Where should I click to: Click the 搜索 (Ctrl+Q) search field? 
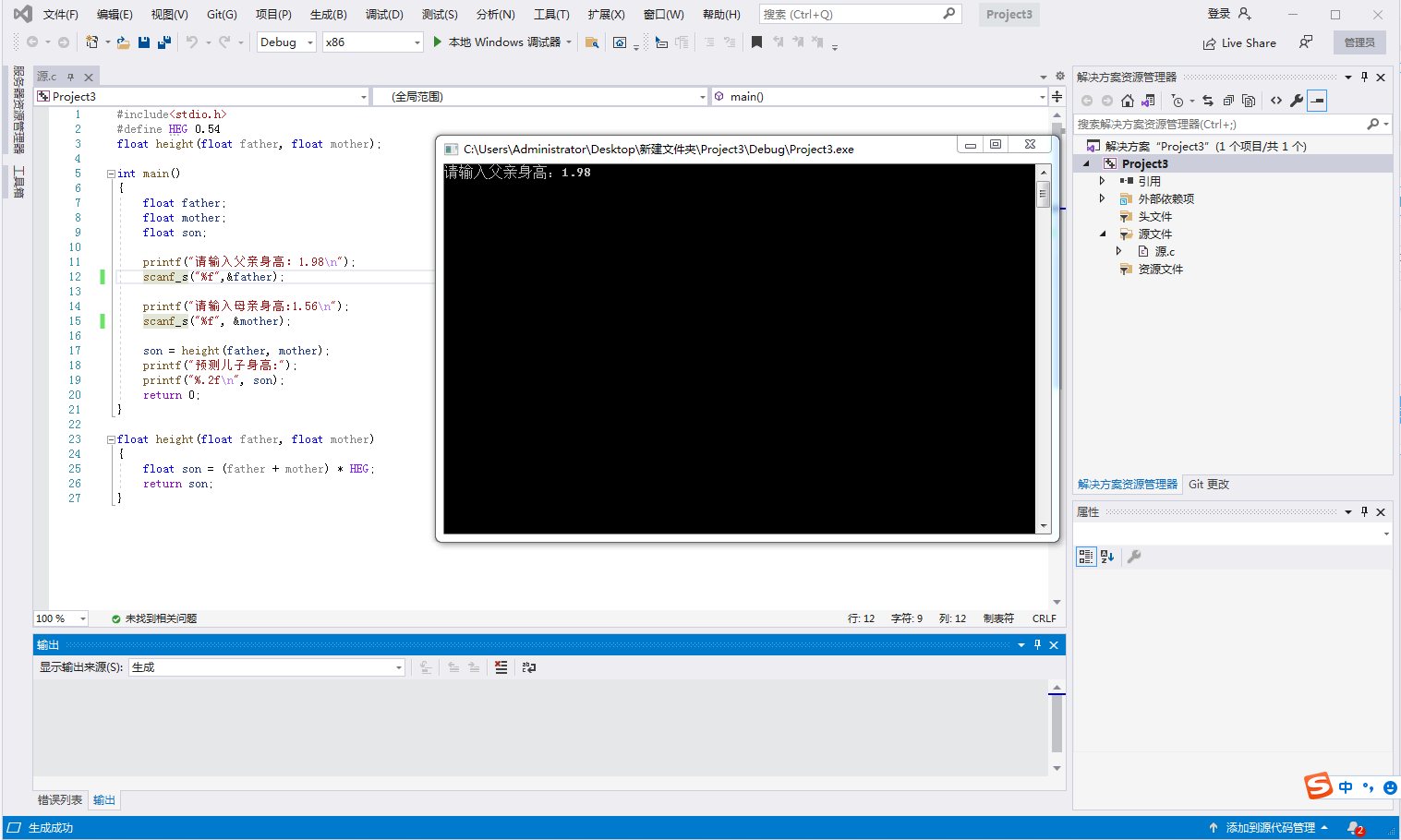860,14
